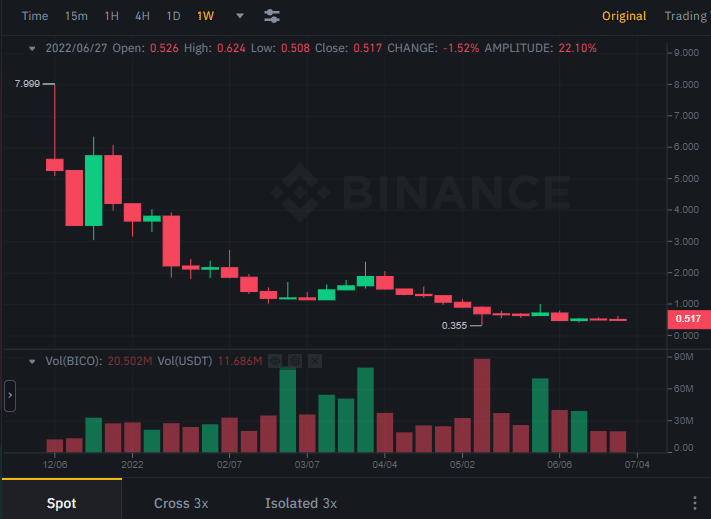This screenshot has width=711, height=519.
Task: Open the Isolated 3x margin tab
Action: point(301,503)
